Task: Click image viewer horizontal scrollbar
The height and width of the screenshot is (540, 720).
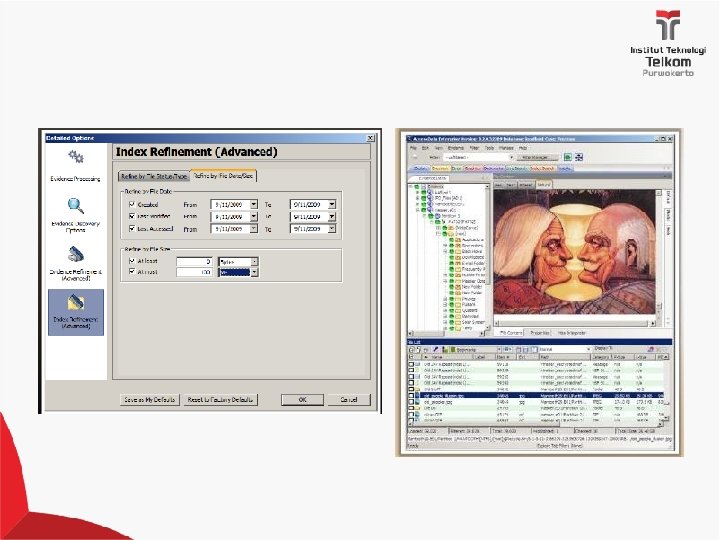Action: pyautogui.click(x=575, y=323)
